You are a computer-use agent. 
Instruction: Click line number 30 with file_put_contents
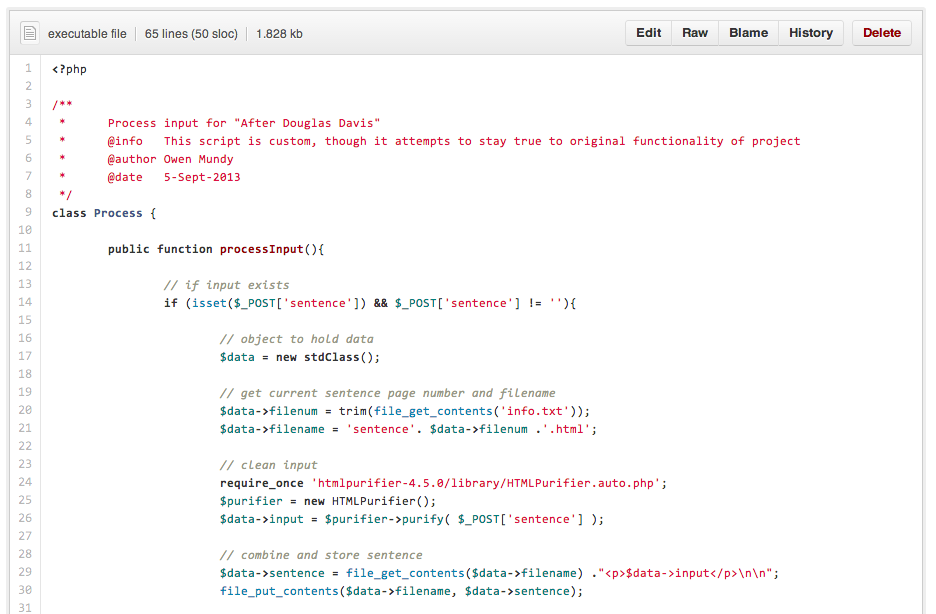25,590
